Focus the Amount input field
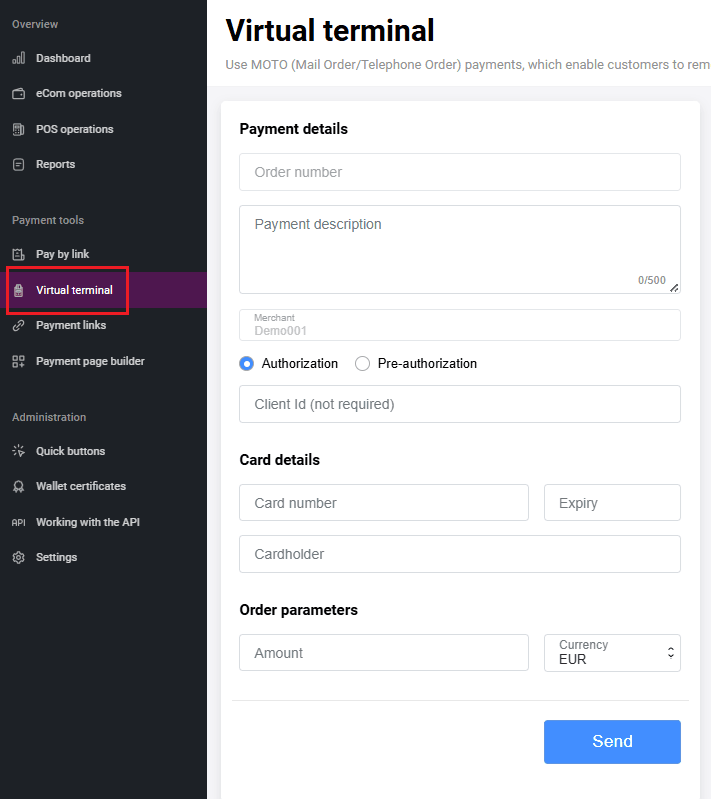 pyautogui.click(x=384, y=653)
